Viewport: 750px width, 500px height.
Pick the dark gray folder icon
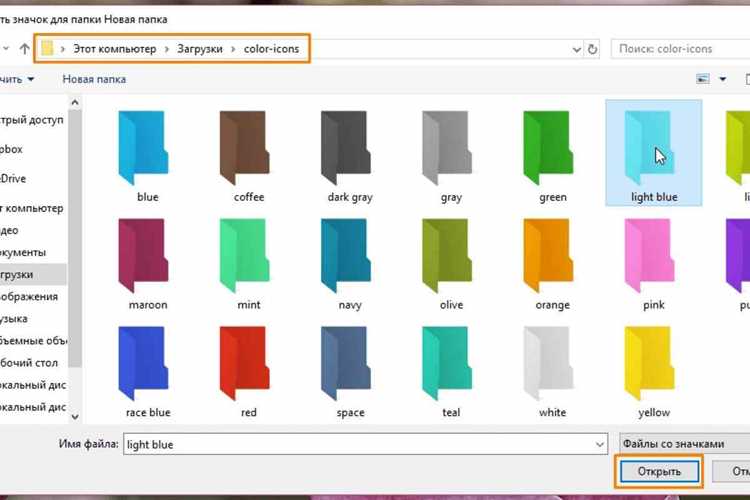(x=346, y=148)
